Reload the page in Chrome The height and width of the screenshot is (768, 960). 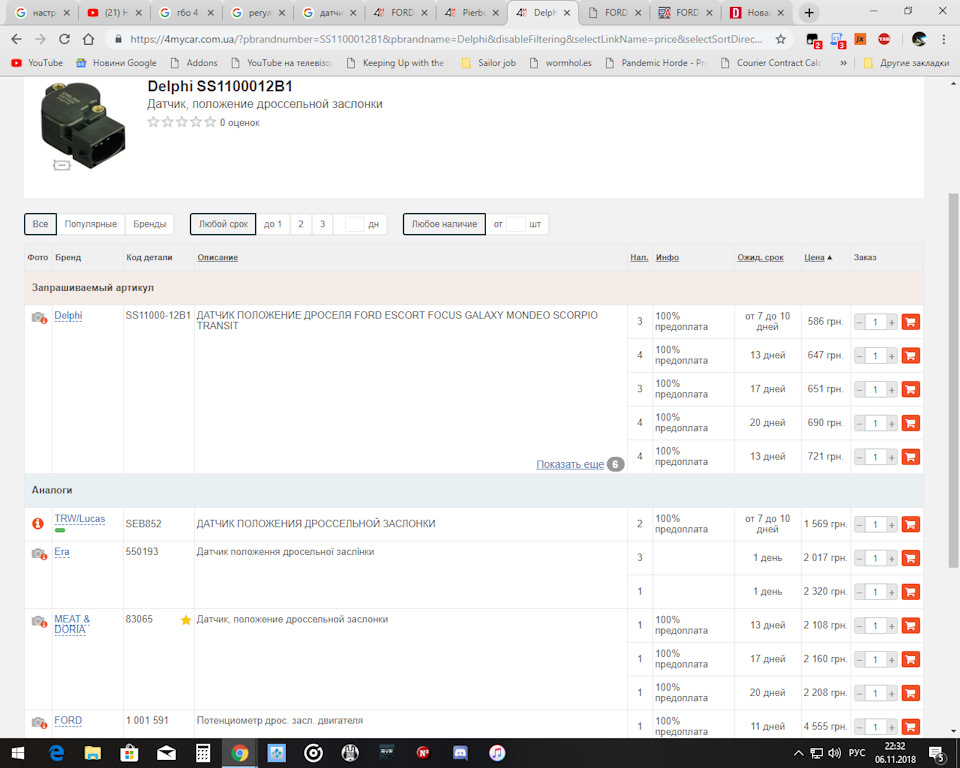pyautogui.click(x=64, y=39)
